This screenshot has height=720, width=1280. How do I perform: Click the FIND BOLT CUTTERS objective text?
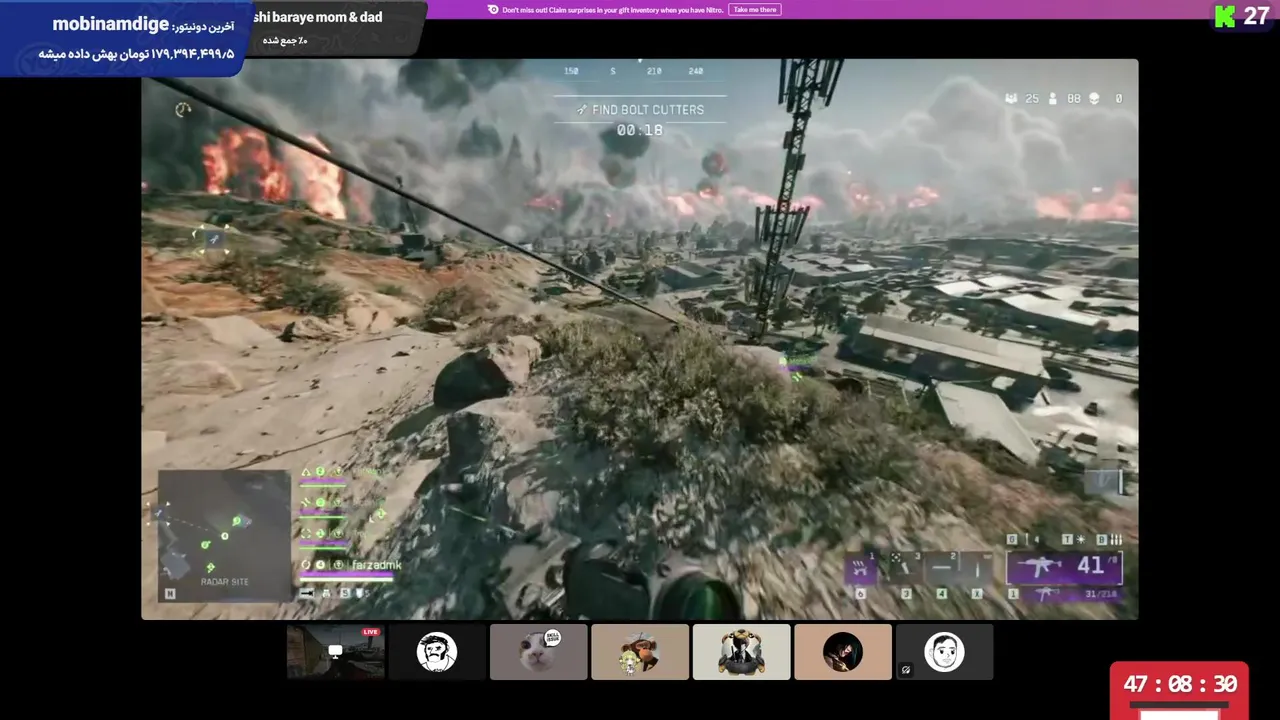(648, 110)
